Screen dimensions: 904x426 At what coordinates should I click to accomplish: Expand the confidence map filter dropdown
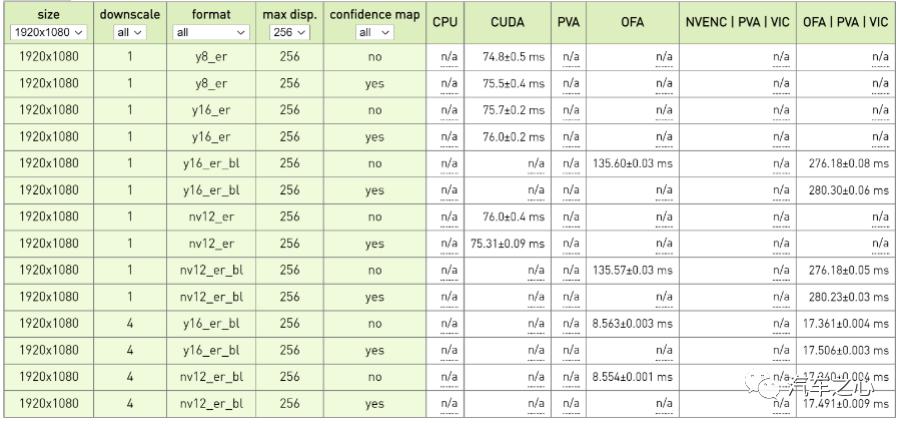click(375, 32)
